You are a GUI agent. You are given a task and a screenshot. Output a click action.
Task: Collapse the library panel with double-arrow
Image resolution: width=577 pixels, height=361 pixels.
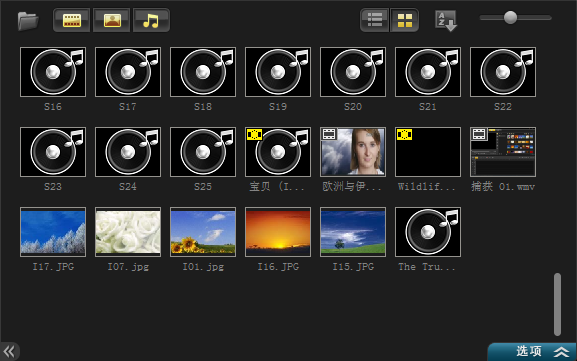click(9, 351)
